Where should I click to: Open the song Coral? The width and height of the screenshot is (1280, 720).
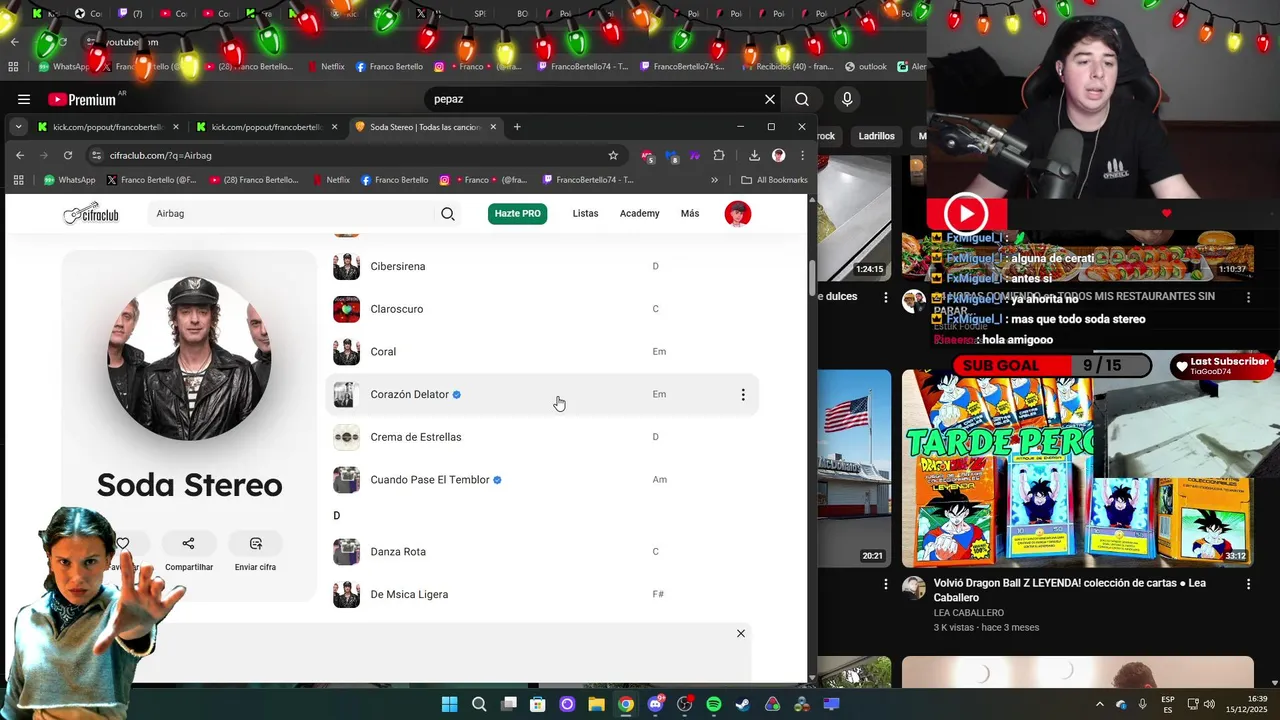point(383,352)
